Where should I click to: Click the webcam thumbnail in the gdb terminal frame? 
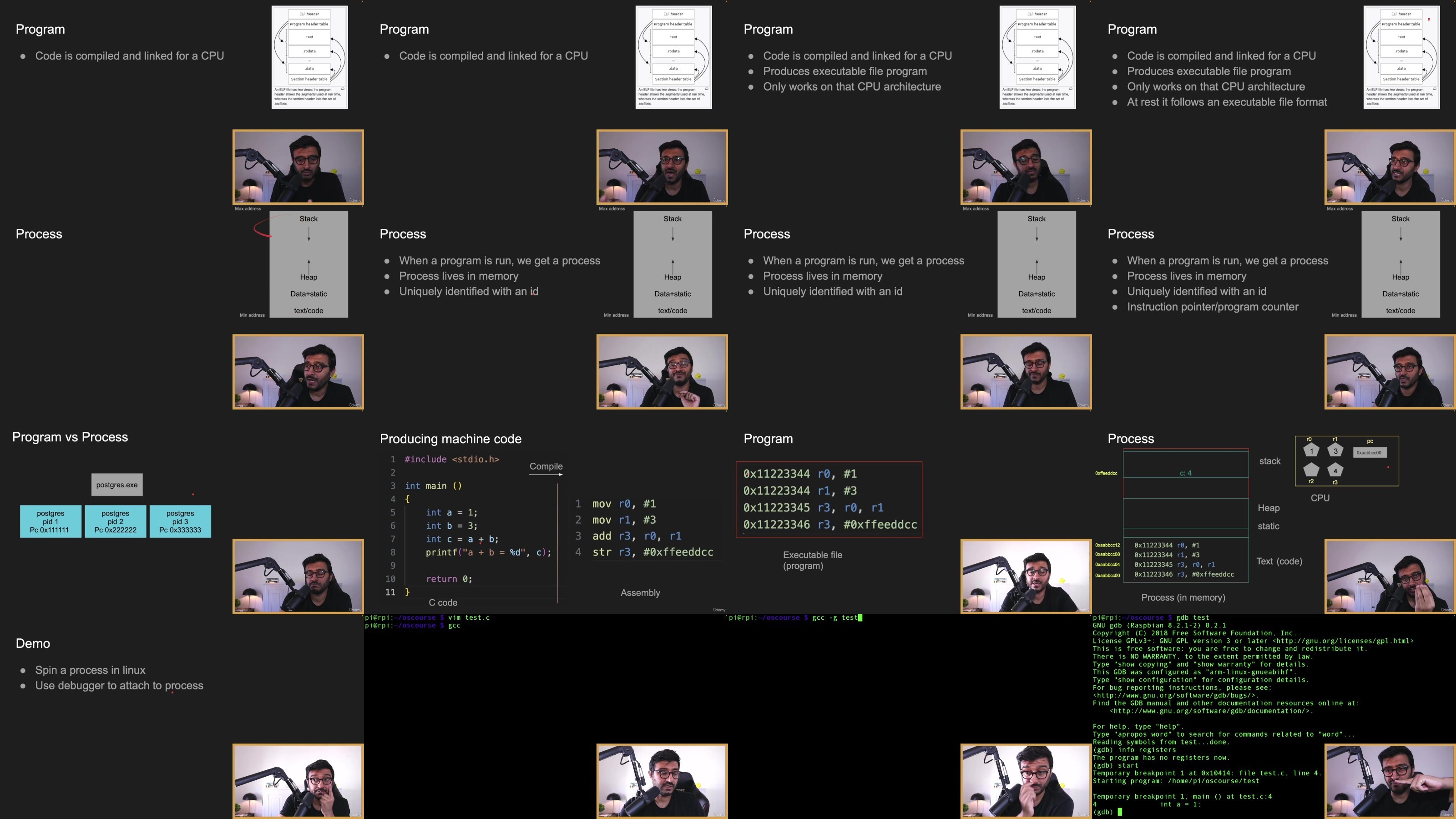tap(1390, 781)
